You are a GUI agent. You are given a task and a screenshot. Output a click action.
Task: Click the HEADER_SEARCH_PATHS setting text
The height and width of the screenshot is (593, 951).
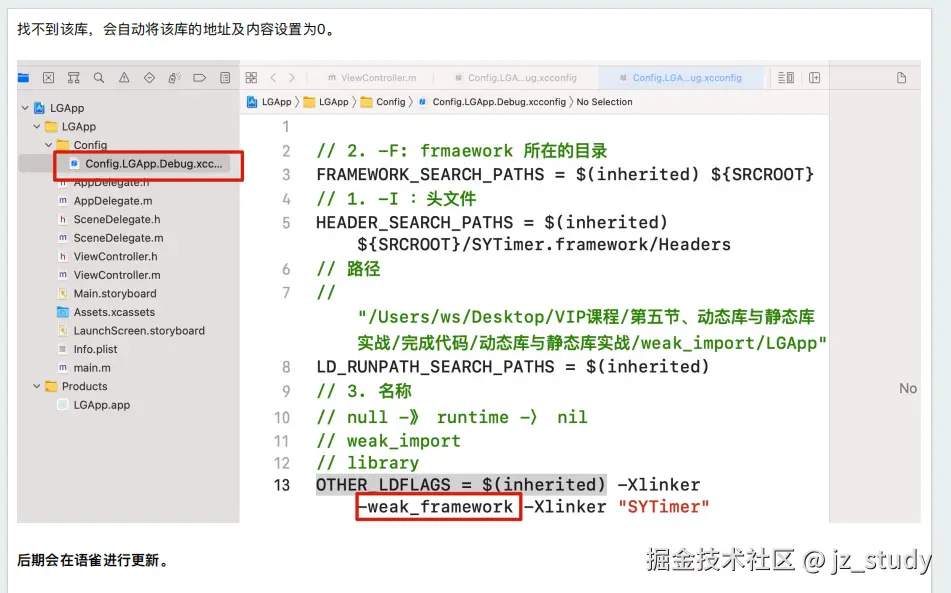coord(414,223)
